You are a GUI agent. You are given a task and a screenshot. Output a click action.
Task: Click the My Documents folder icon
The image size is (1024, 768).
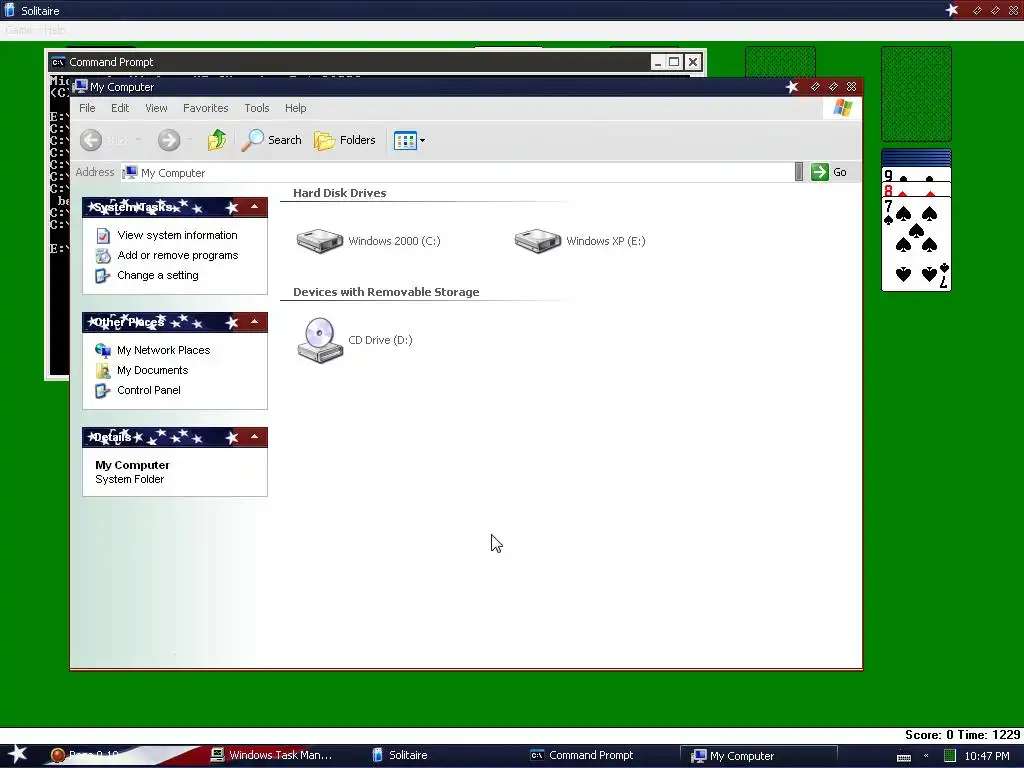(103, 370)
